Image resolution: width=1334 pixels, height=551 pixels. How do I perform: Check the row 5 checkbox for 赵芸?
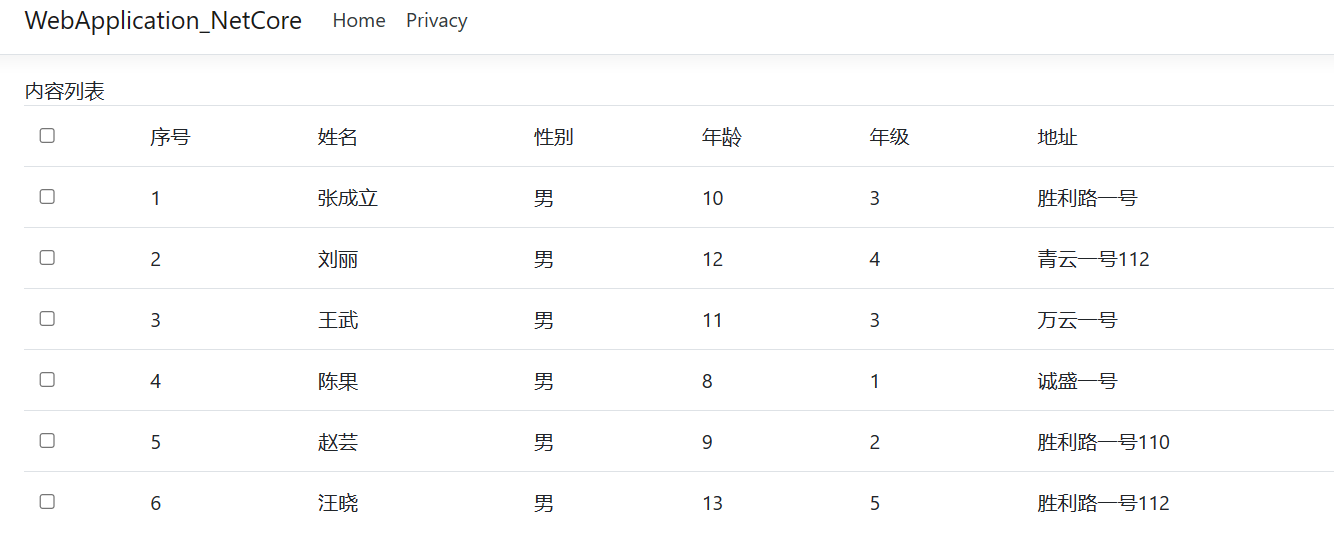(x=47, y=441)
